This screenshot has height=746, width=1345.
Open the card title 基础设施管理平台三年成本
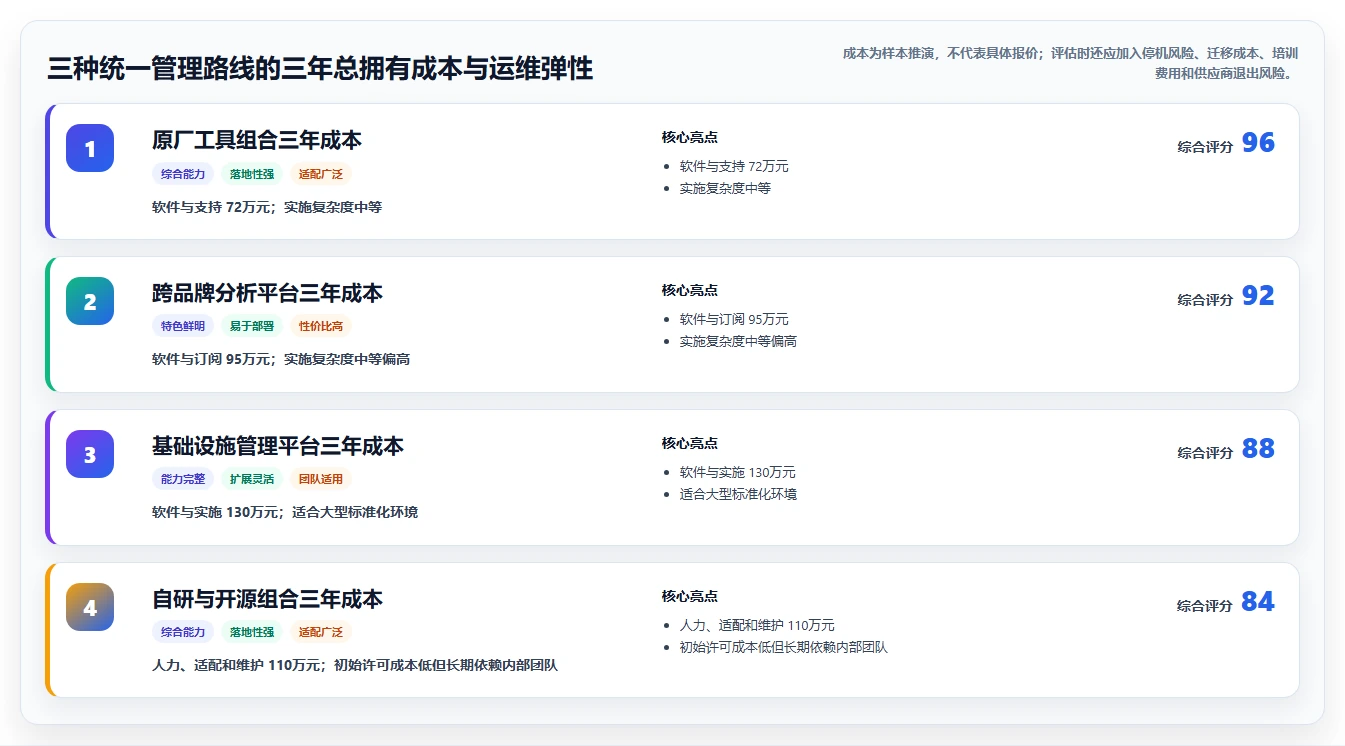pyautogui.click(x=278, y=446)
